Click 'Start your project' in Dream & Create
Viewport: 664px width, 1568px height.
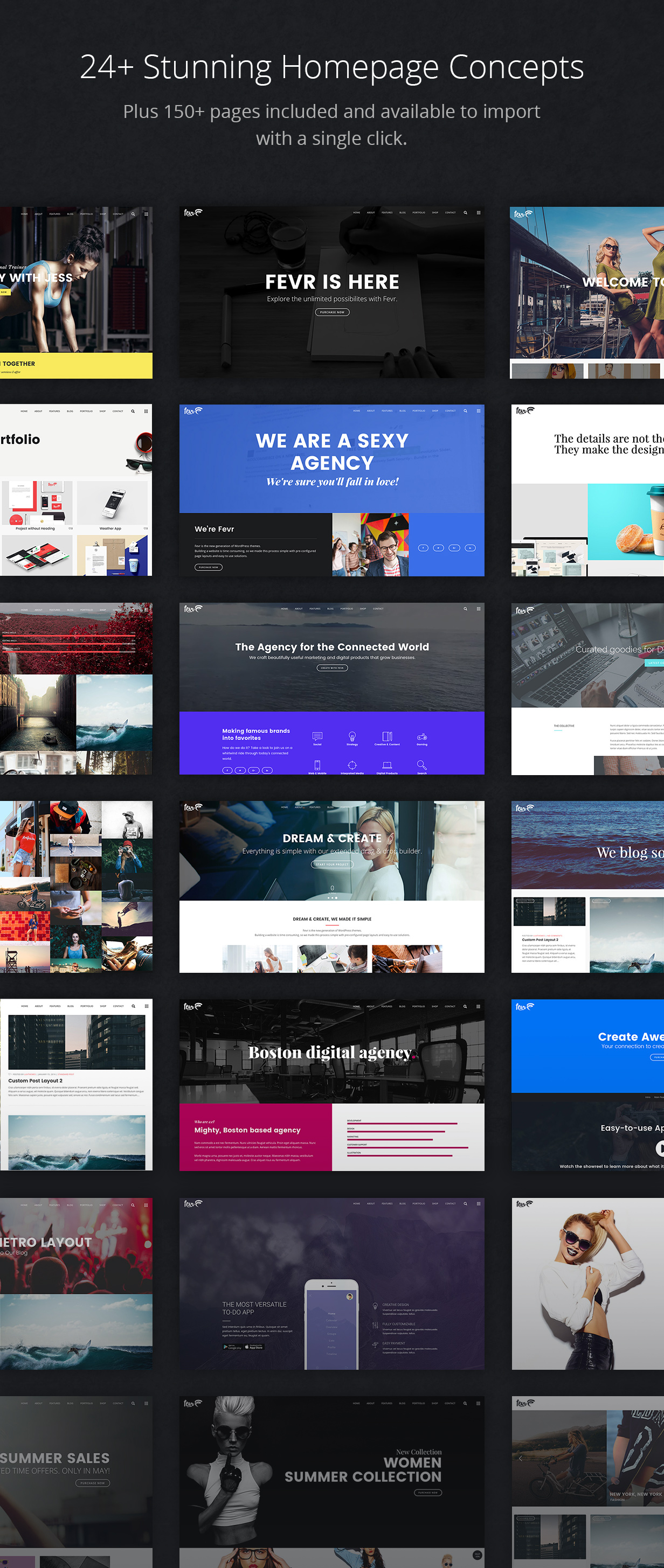[332, 865]
